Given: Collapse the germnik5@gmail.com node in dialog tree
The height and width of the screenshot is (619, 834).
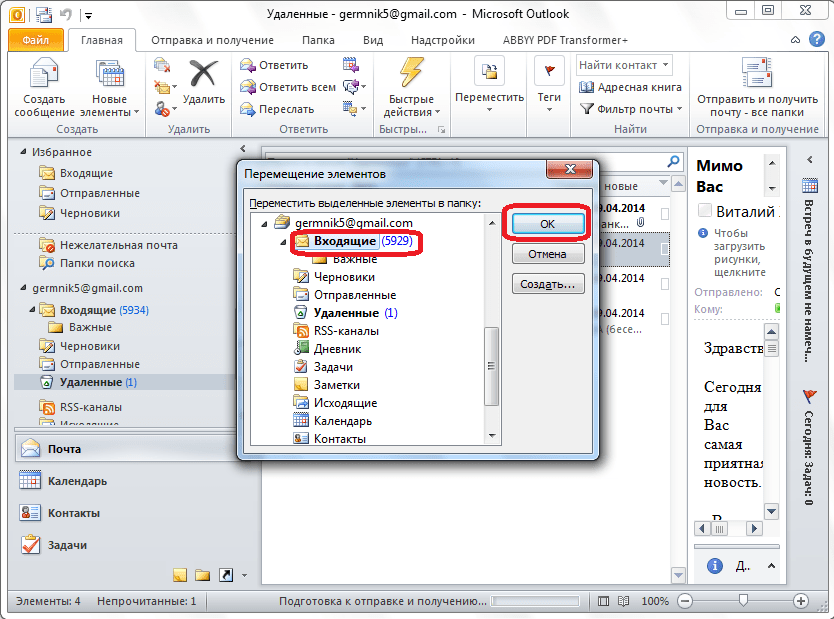Looking at the screenshot, I should coord(263,223).
